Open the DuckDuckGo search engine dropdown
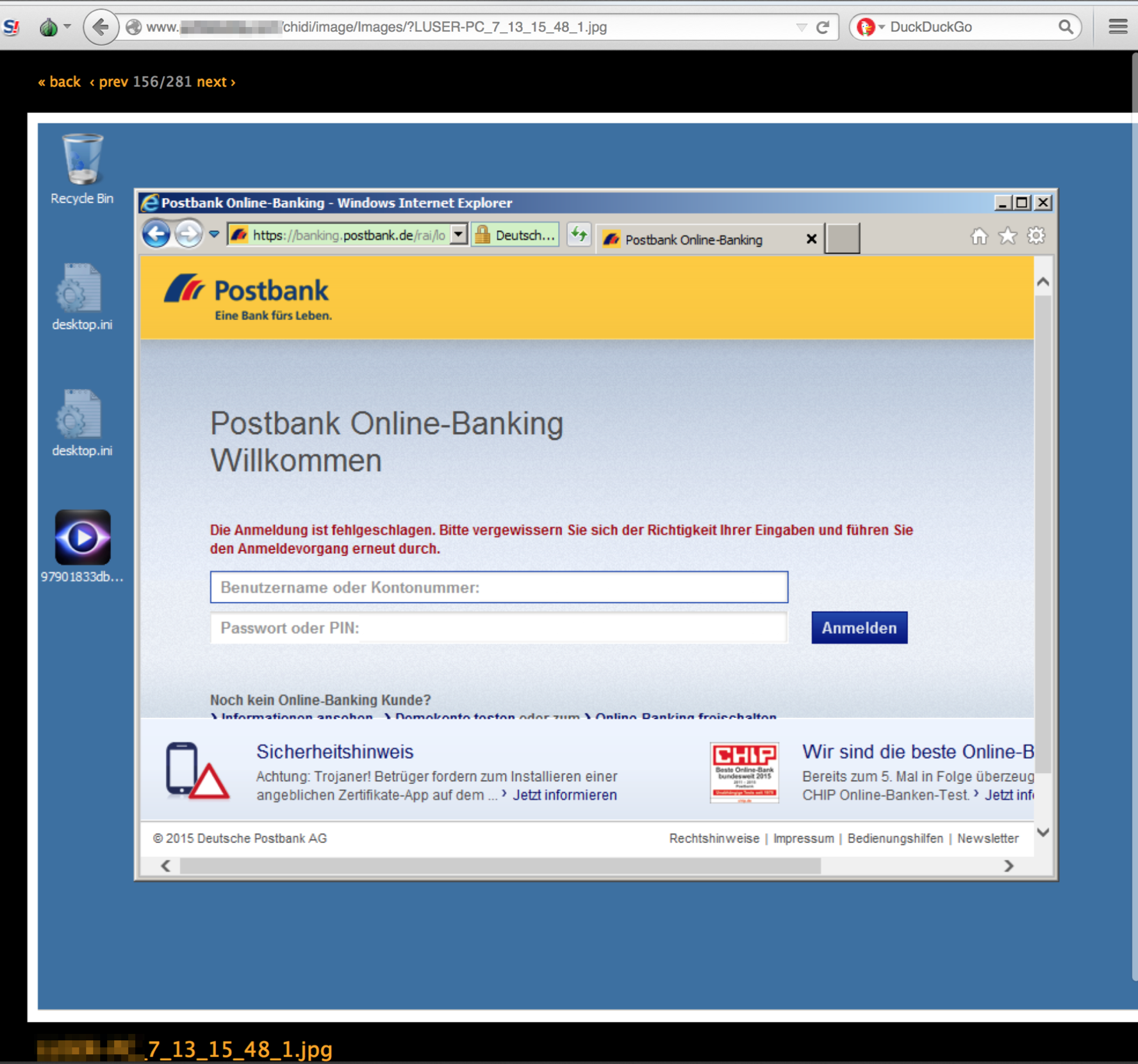Viewport: 1138px width, 1064px height. [x=882, y=27]
